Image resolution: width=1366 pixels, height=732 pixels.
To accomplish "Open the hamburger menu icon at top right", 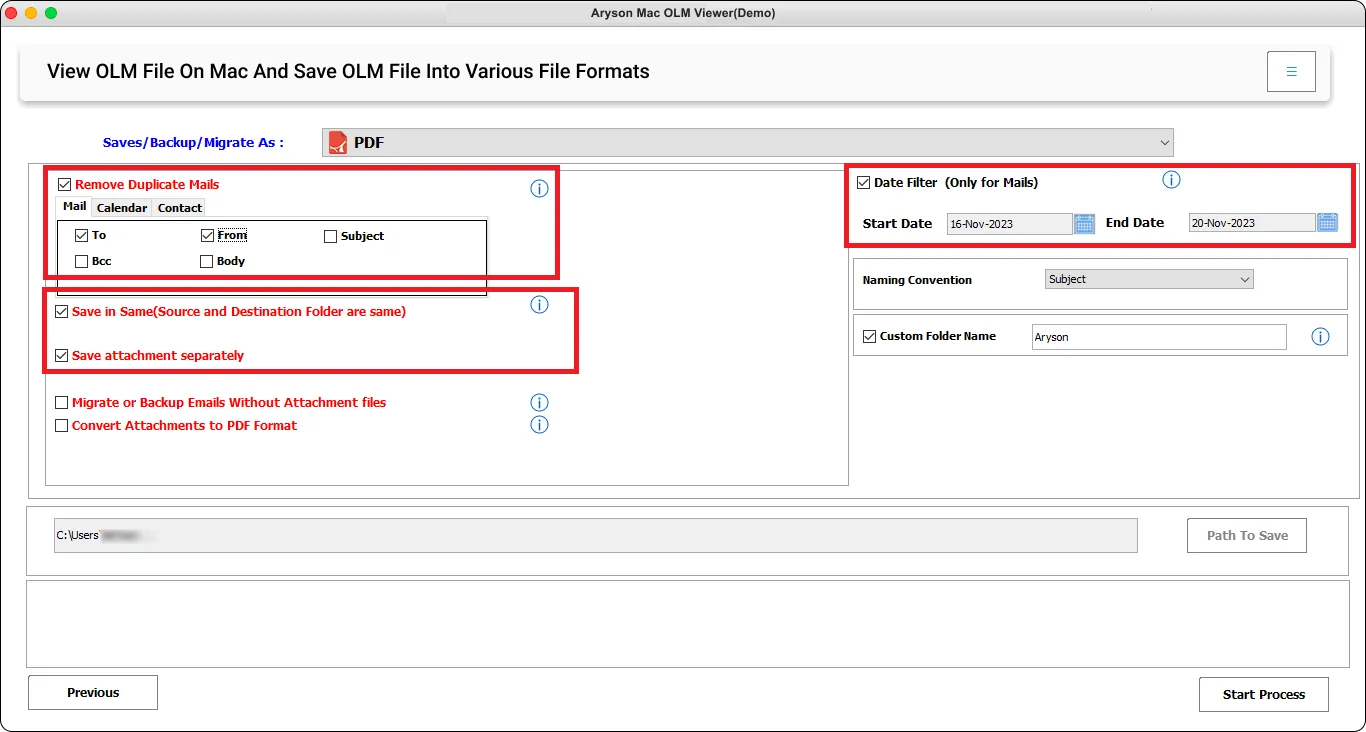I will pyautogui.click(x=1291, y=72).
